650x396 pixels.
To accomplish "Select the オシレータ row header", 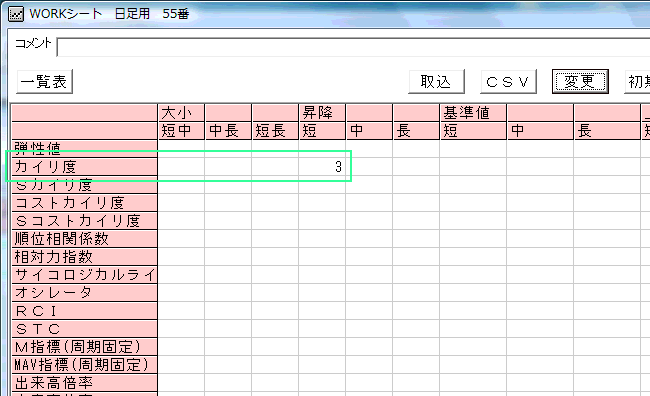I will (85, 293).
